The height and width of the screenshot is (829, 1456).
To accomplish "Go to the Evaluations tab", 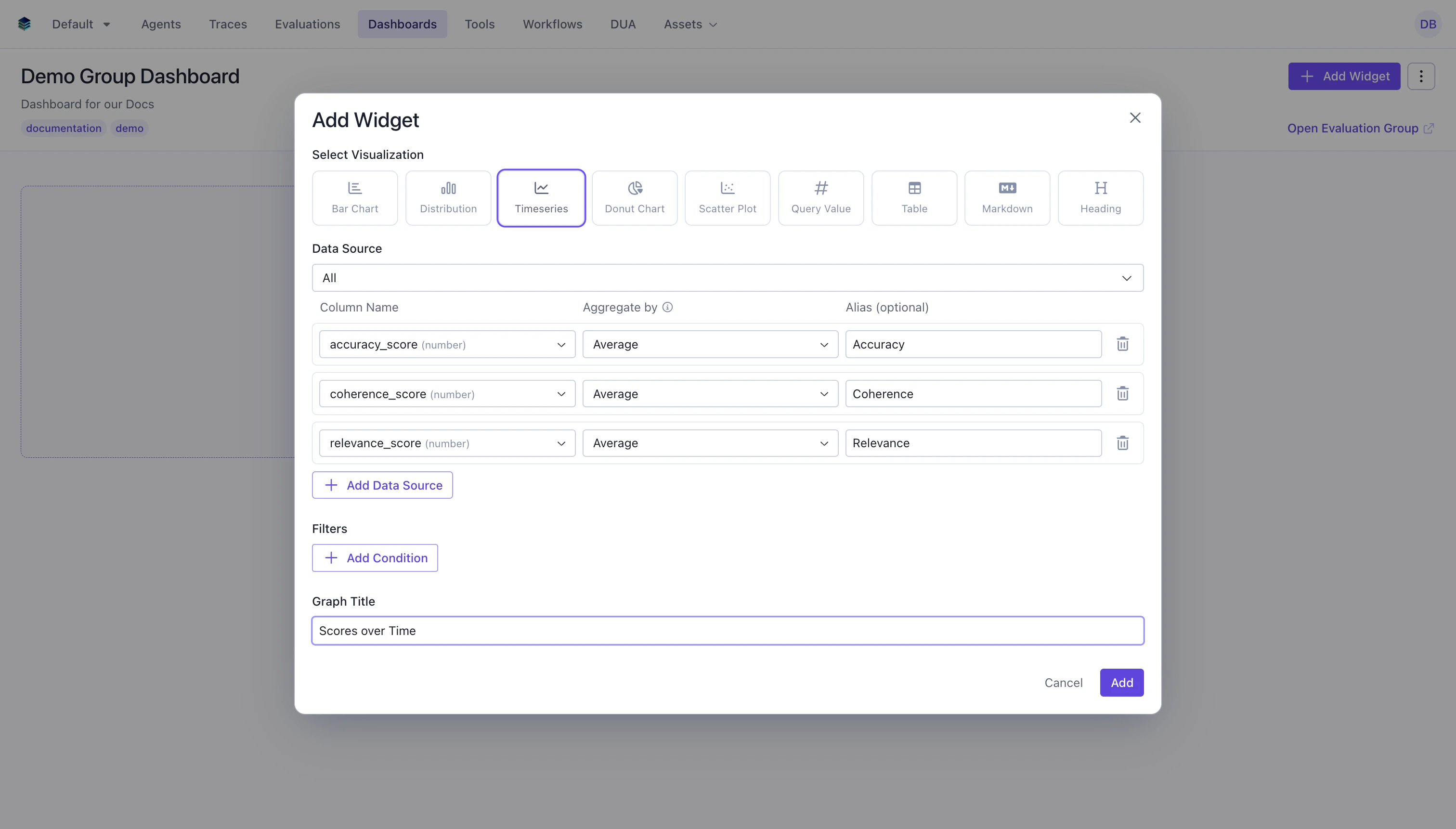I will 307,24.
